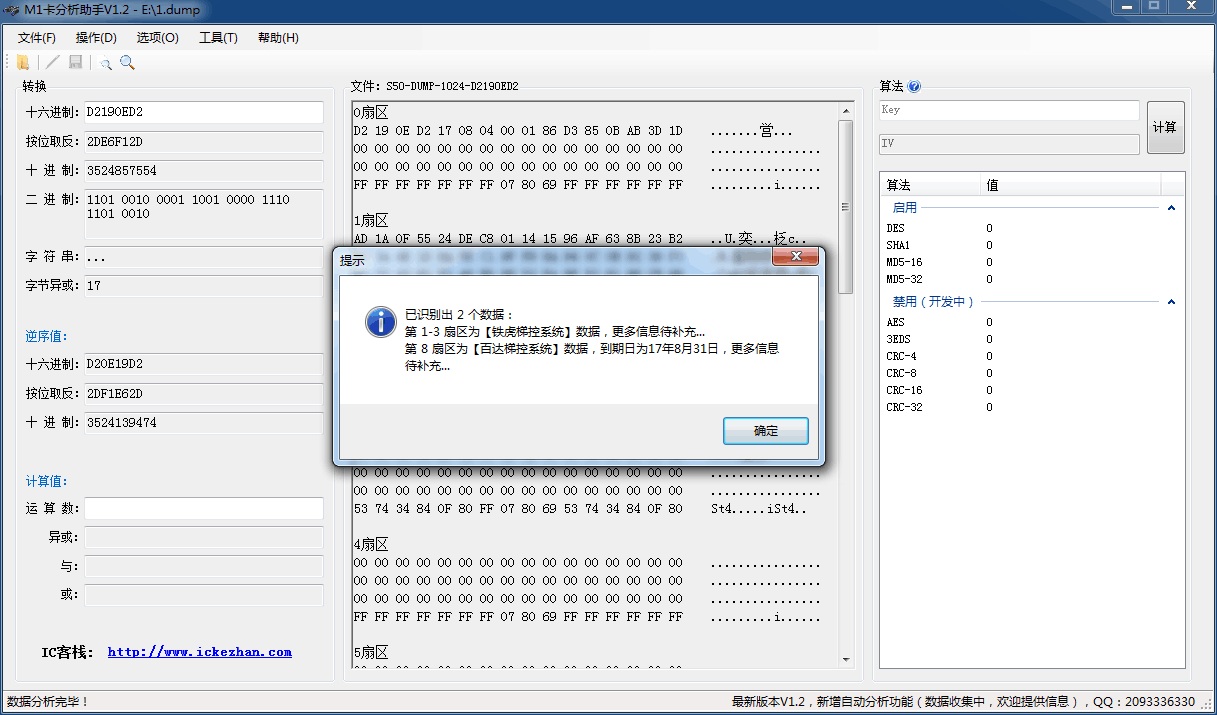Click reversed hex value D20E19D2

[x=203, y=364]
